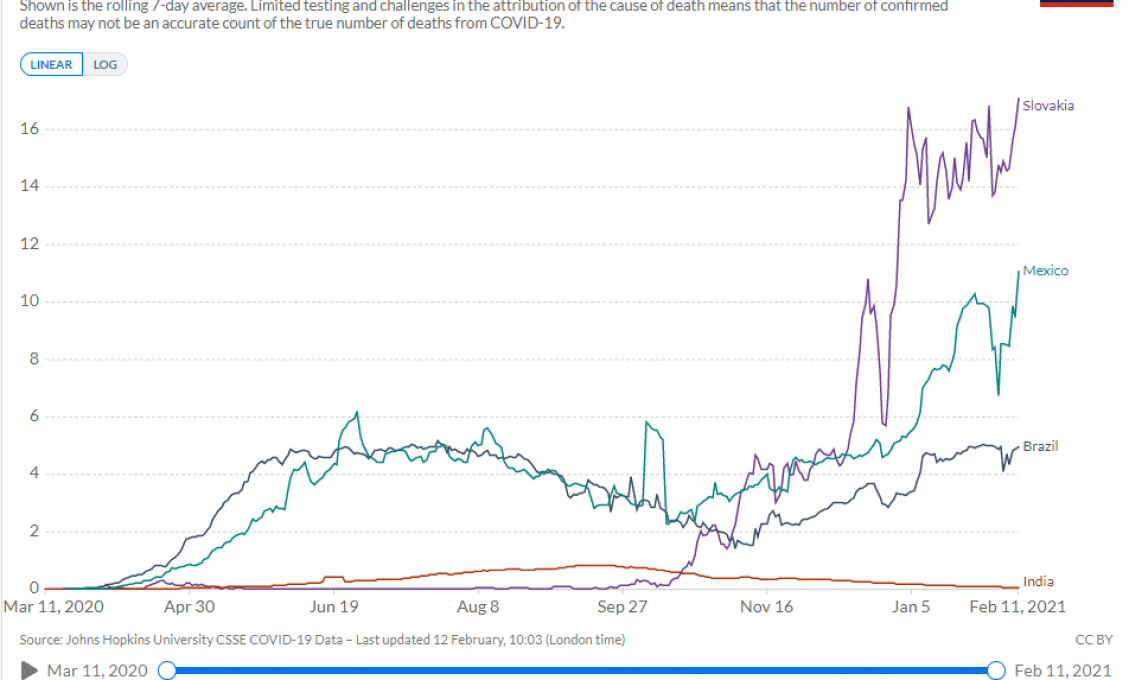Click the Jan 5 x-axis tick label
Screen dimensions: 1129x680
point(911,607)
